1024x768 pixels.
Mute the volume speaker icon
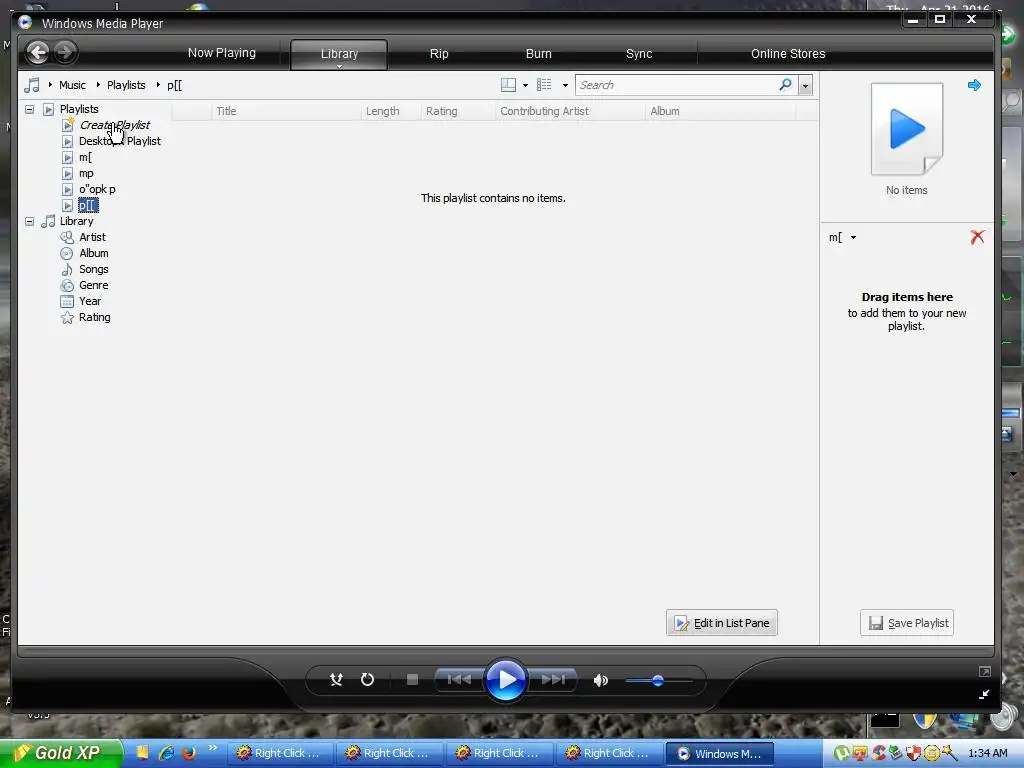(600, 680)
